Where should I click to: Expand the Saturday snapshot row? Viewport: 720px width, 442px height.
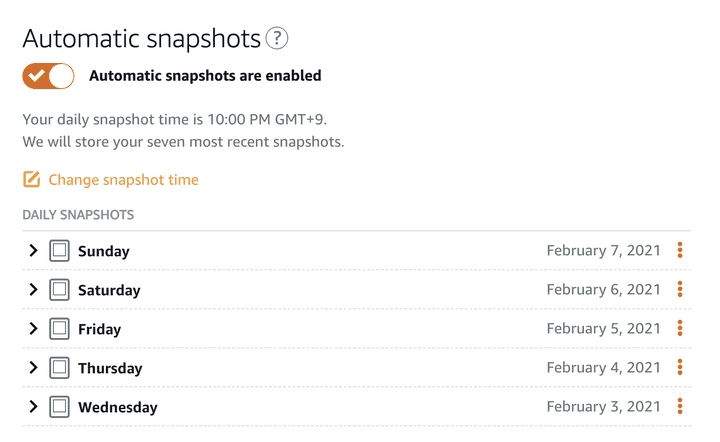[33, 289]
